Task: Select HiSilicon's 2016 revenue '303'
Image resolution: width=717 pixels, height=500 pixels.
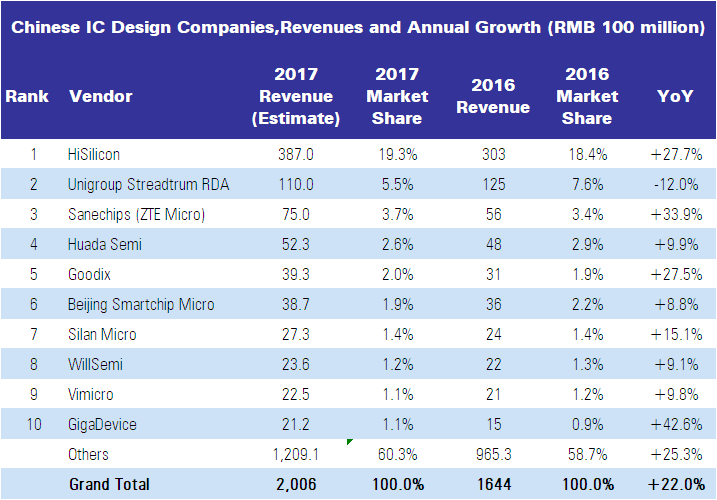Action: pyautogui.click(x=494, y=154)
